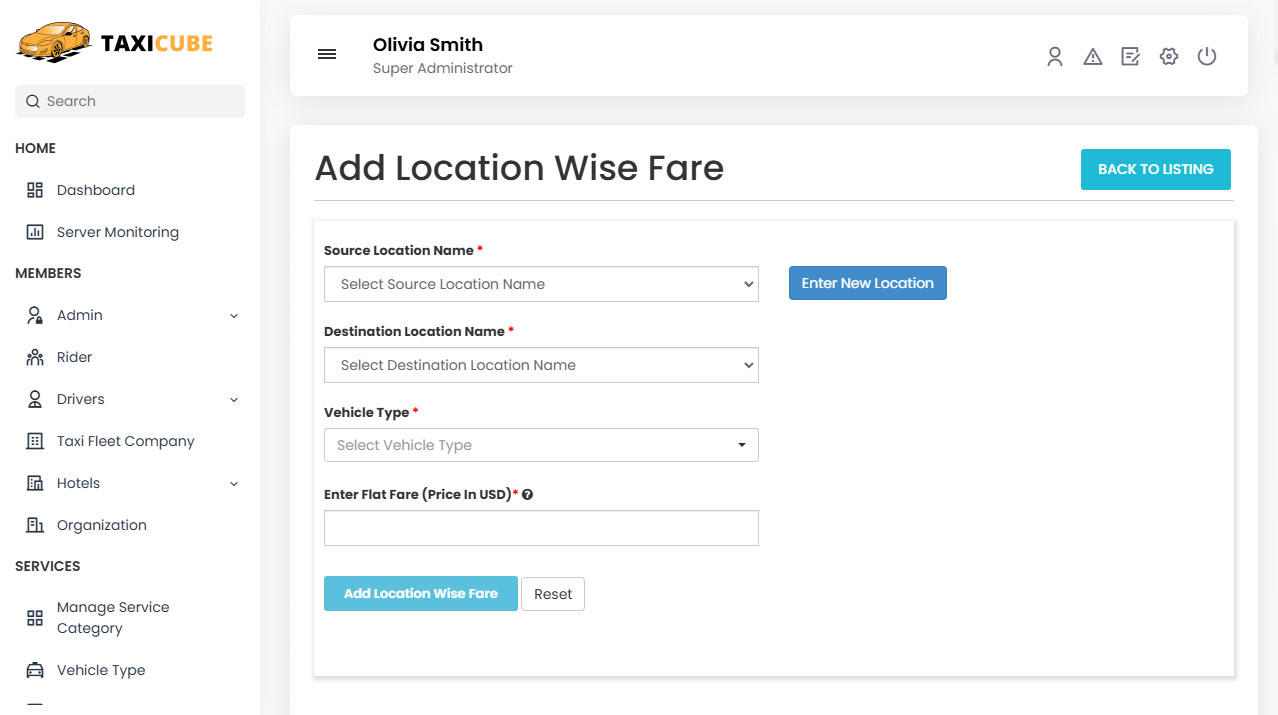This screenshot has width=1278, height=715.
Task: Open the edit log icon in the header
Action: tap(1130, 57)
